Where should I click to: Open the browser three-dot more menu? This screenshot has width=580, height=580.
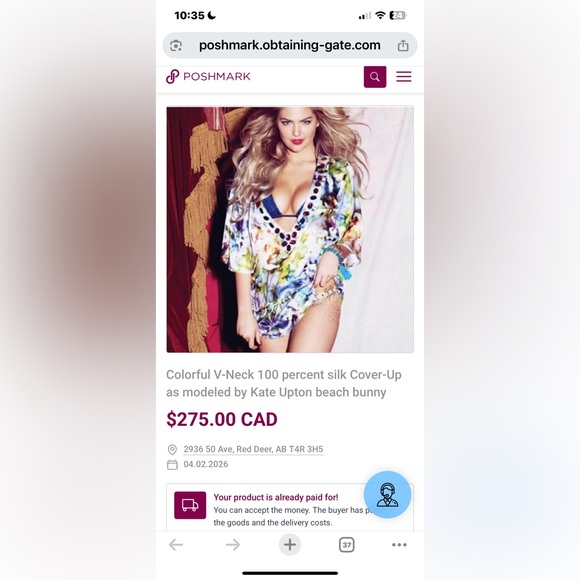[399, 544]
